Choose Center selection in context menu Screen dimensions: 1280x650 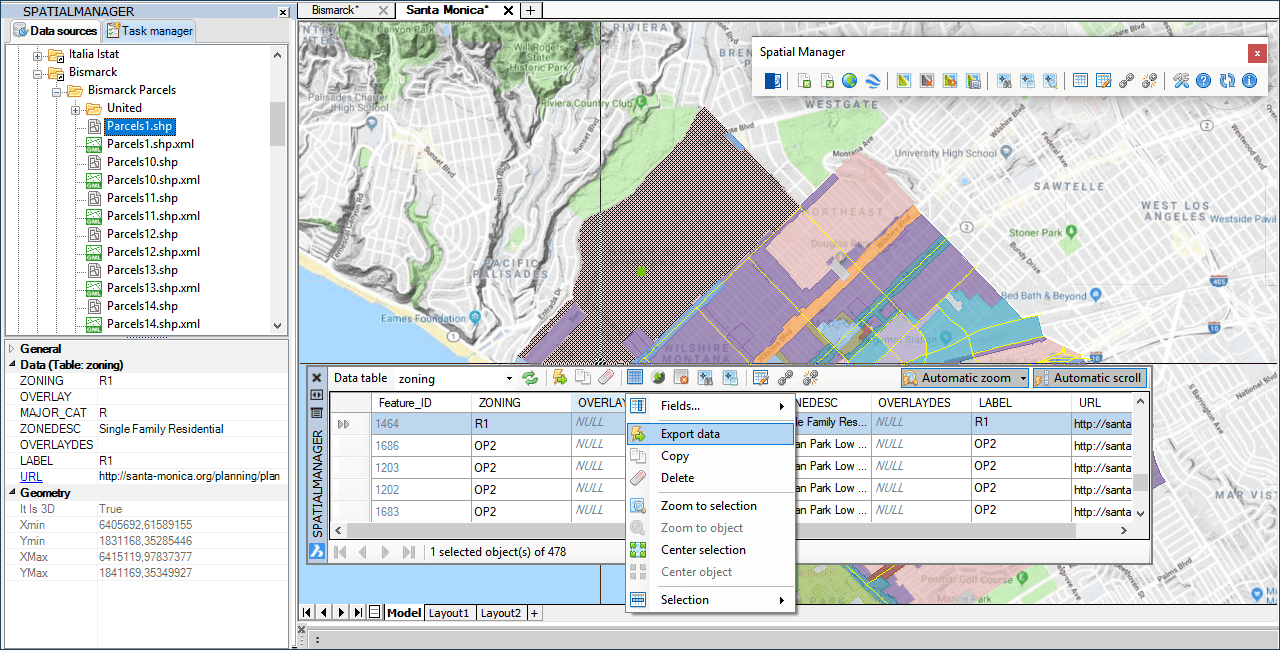[x=710, y=550]
